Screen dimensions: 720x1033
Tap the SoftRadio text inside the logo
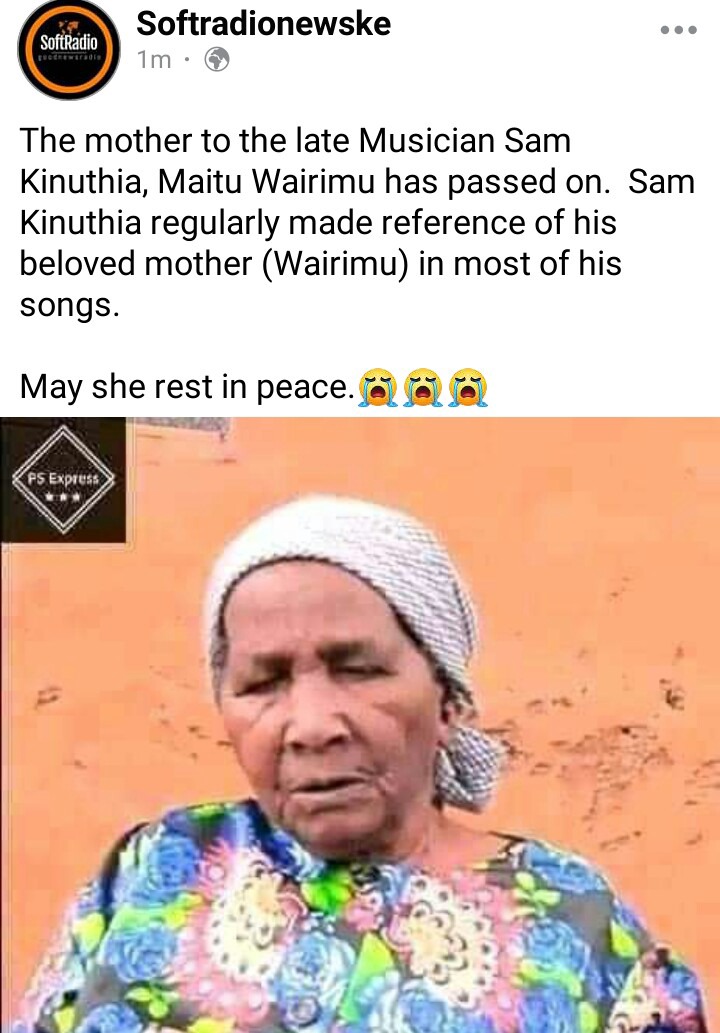click(x=69, y=43)
